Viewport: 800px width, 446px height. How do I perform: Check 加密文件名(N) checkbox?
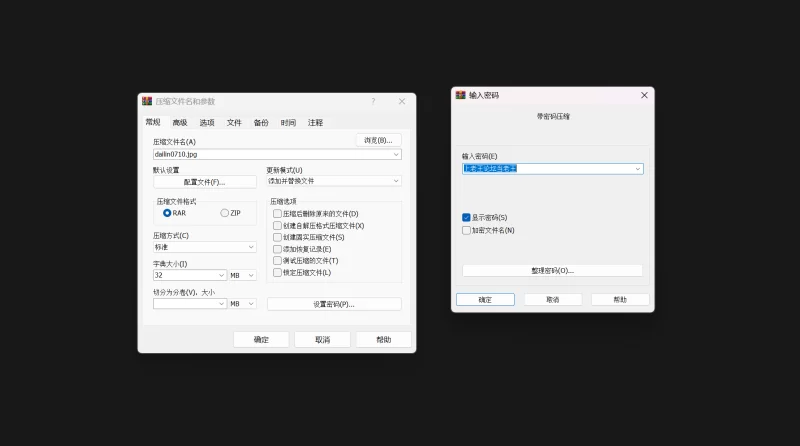click(x=466, y=230)
